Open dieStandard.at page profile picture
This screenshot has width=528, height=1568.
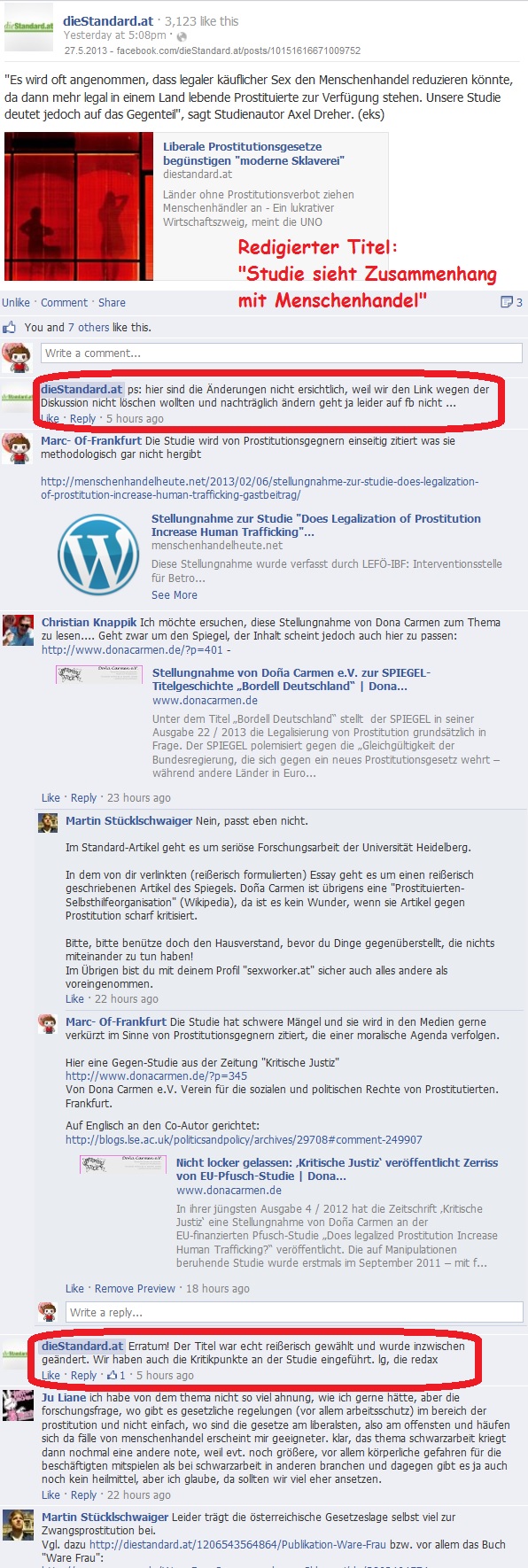pos(28,27)
